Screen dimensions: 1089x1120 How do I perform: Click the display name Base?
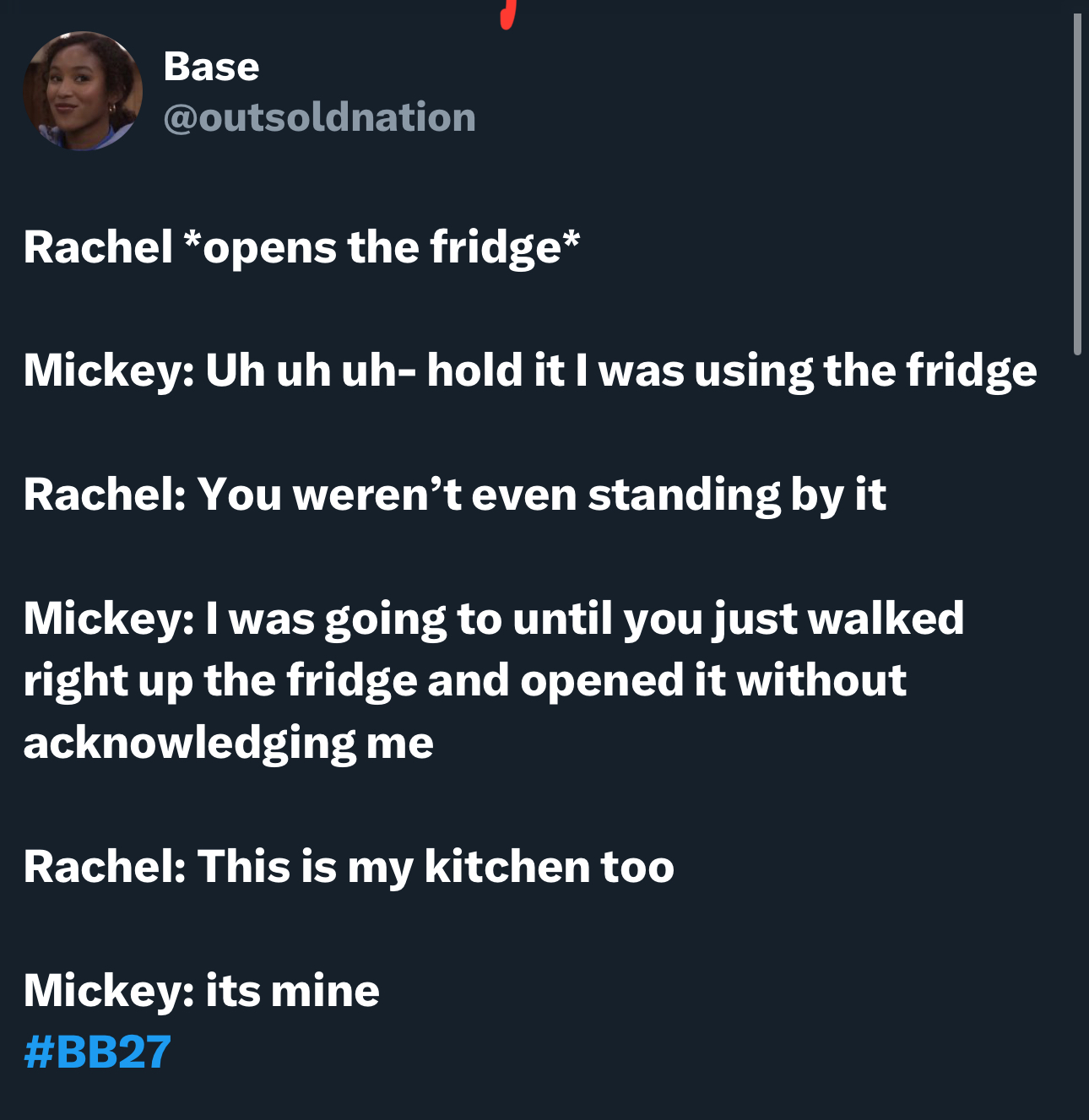tap(211, 67)
